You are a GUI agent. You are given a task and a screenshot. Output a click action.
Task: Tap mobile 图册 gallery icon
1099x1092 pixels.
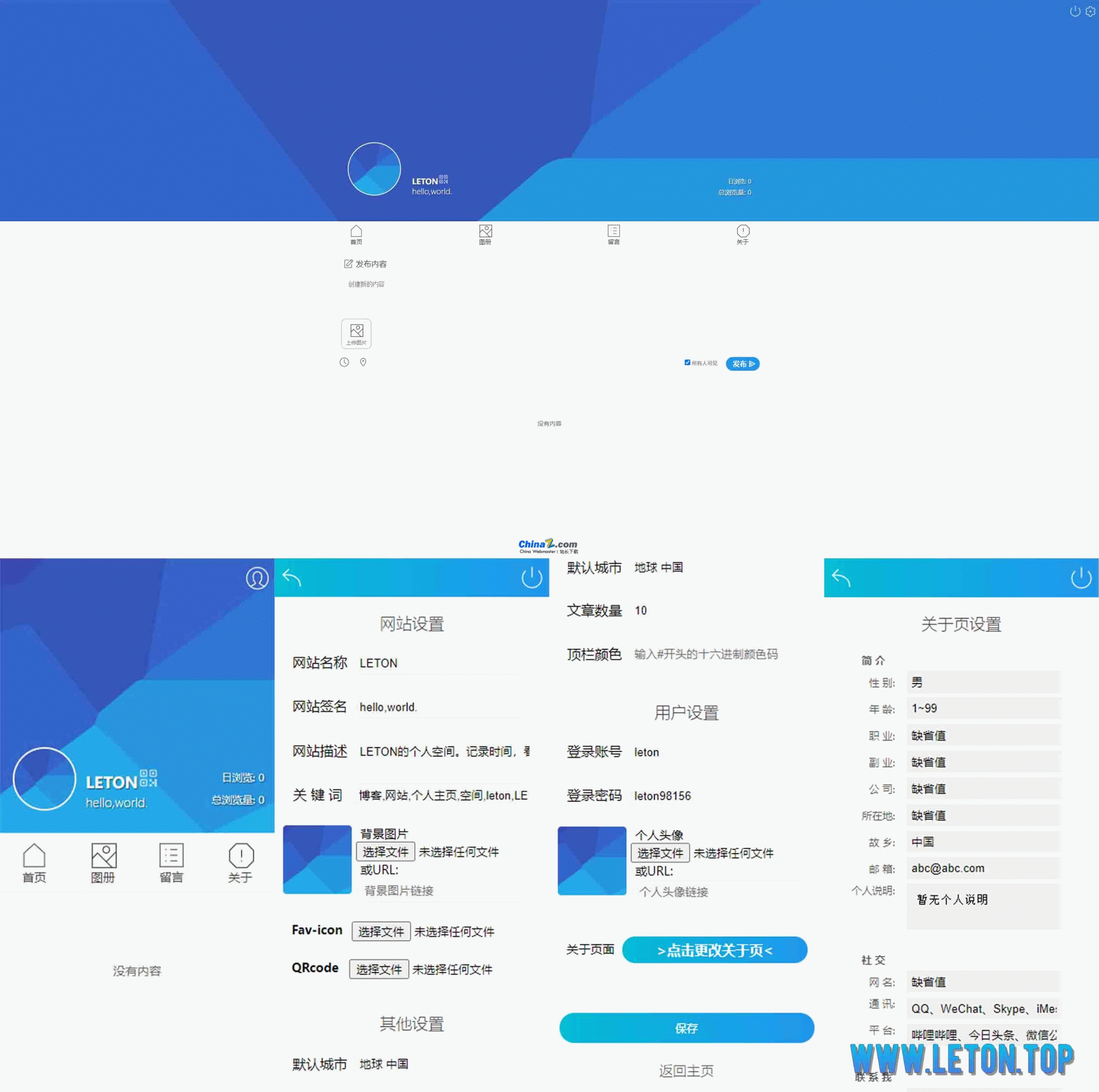tap(103, 863)
